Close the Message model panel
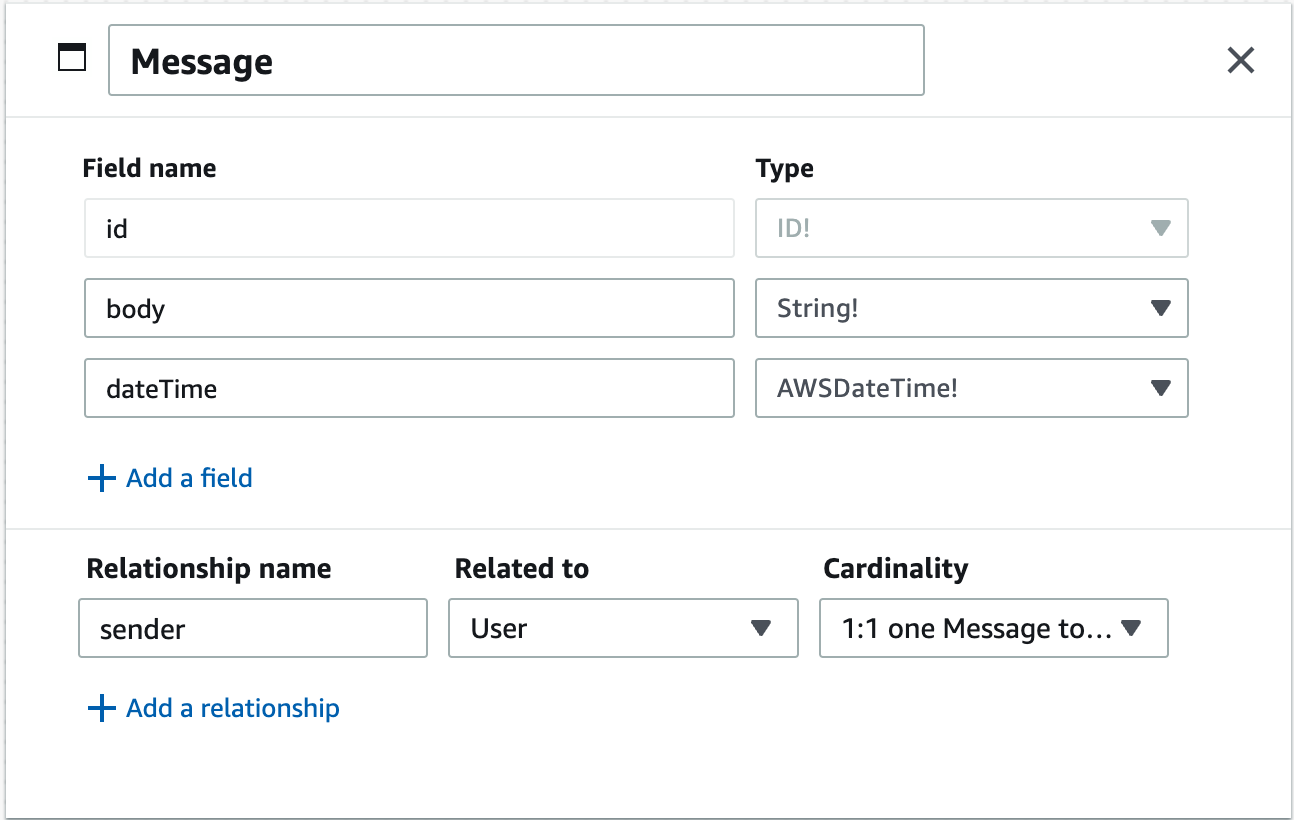Image resolution: width=1294 pixels, height=820 pixels. (1241, 61)
